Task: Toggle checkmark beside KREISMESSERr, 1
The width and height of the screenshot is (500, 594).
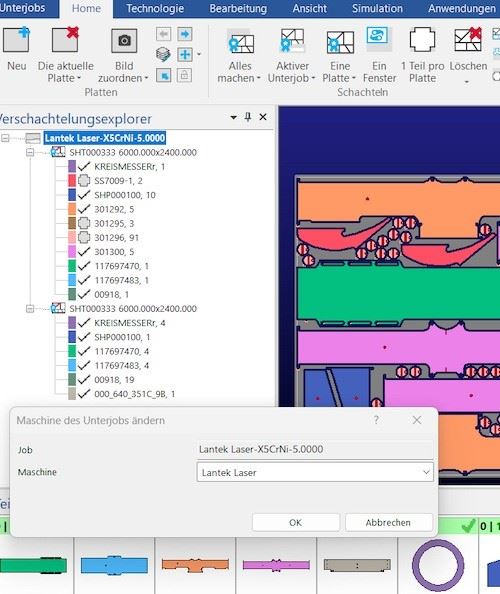Action: click(x=84, y=166)
